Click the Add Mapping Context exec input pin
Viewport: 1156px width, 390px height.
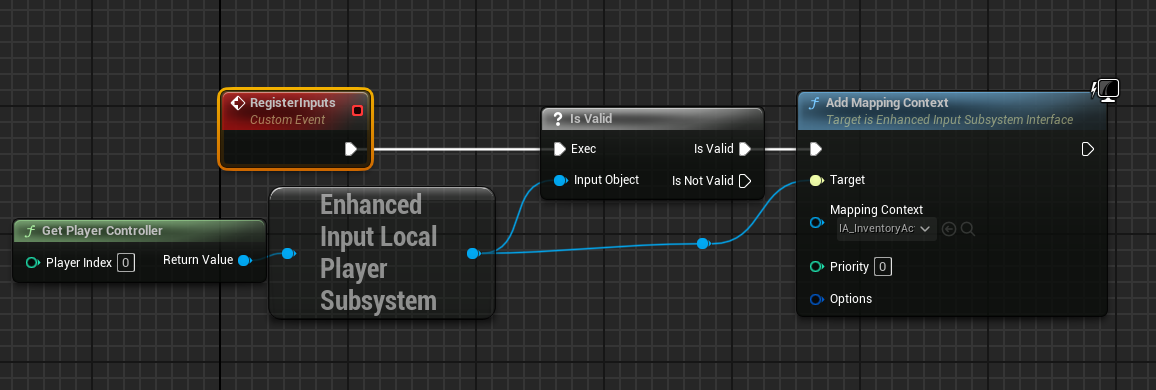[815, 150]
